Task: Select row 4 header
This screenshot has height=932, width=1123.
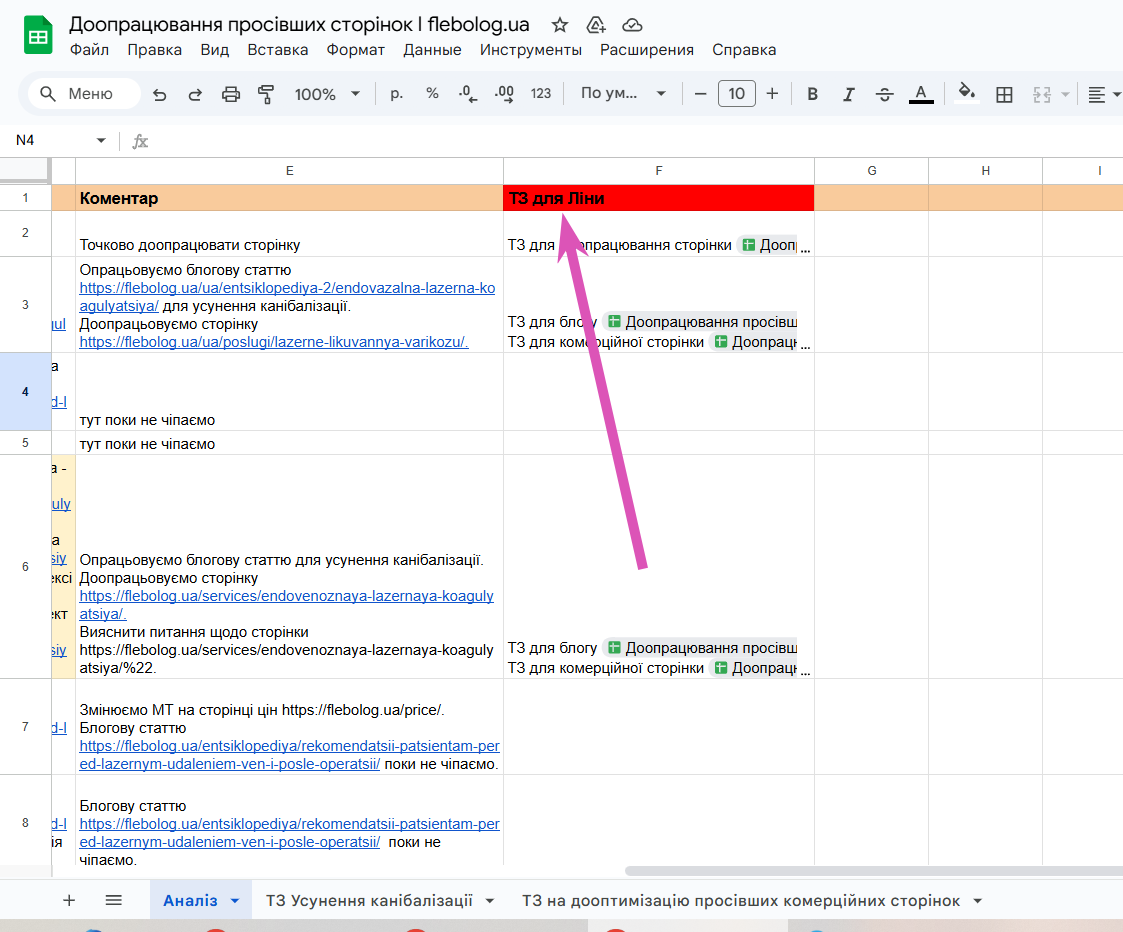Action: click(25, 392)
